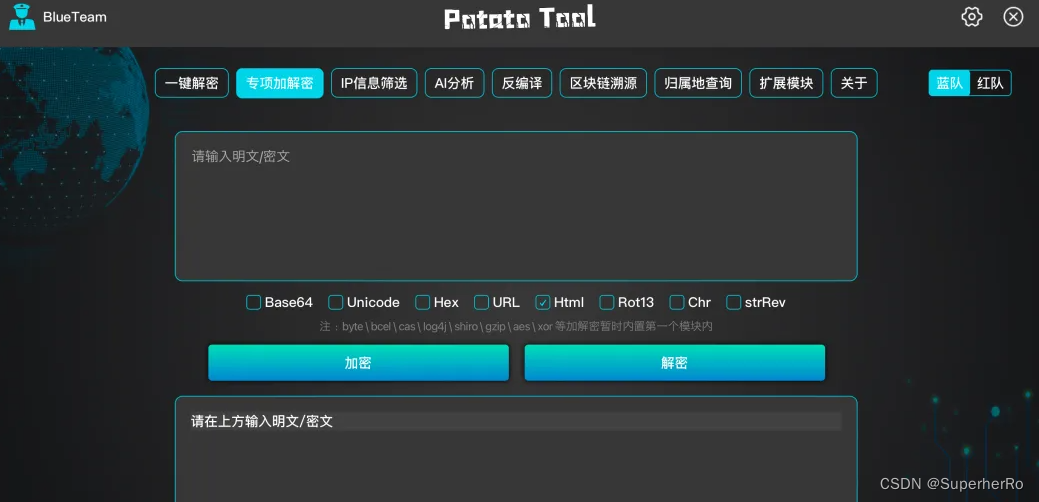The width and height of the screenshot is (1039, 502).
Task: Open the AI分析 tab
Action: 454,83
